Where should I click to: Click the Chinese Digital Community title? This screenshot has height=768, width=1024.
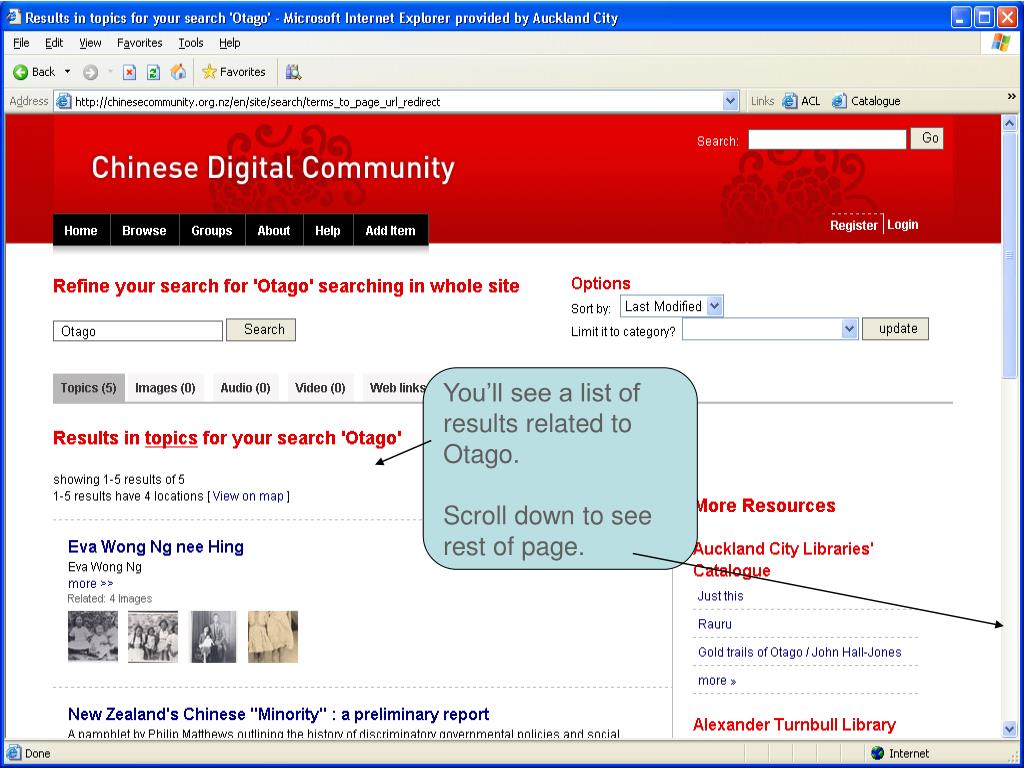pos(273,168)
